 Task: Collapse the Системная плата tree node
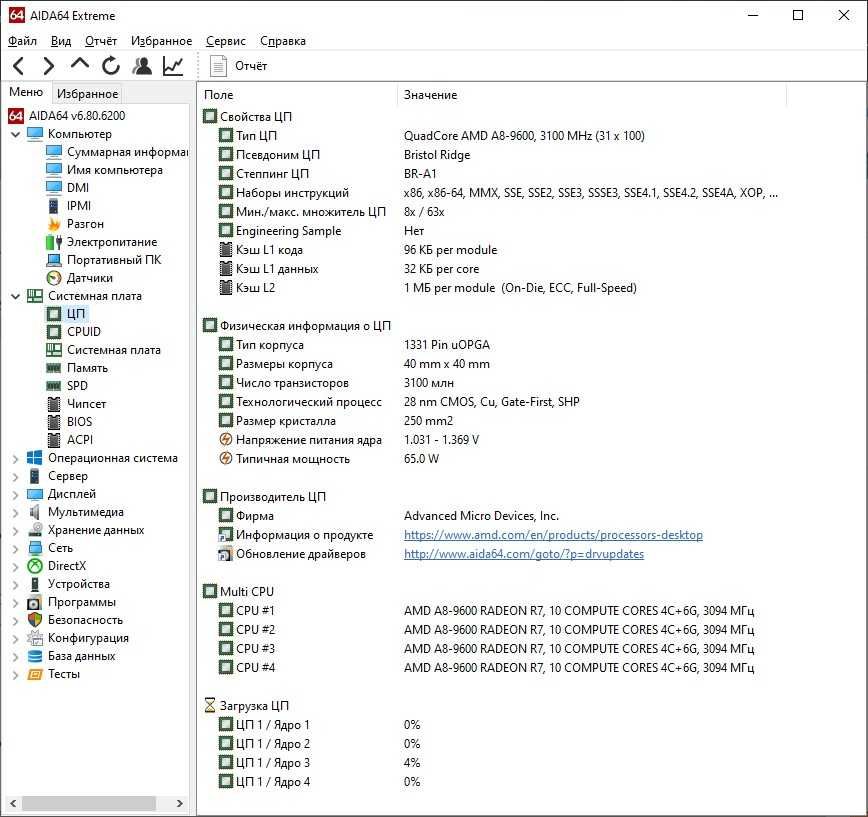[x=16, y=296]
